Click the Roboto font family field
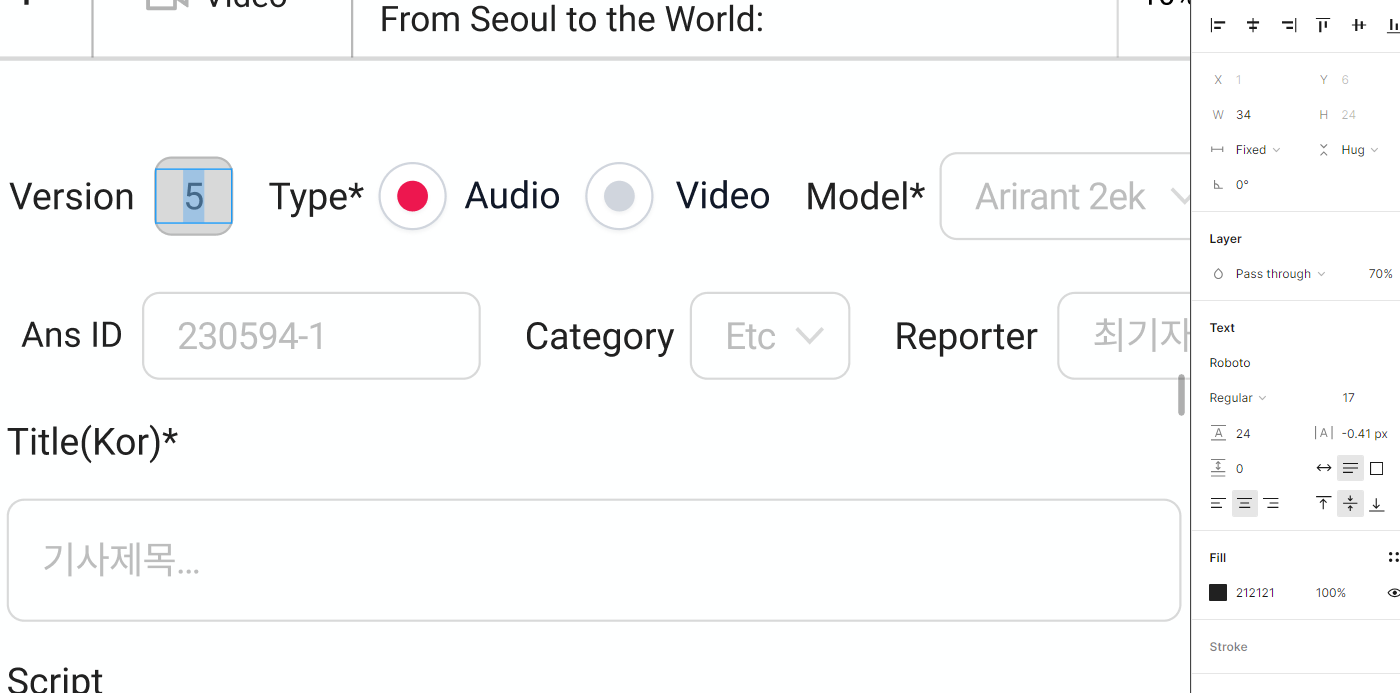The width and height of the screenshot is (1400, 693). [1230, 363]
